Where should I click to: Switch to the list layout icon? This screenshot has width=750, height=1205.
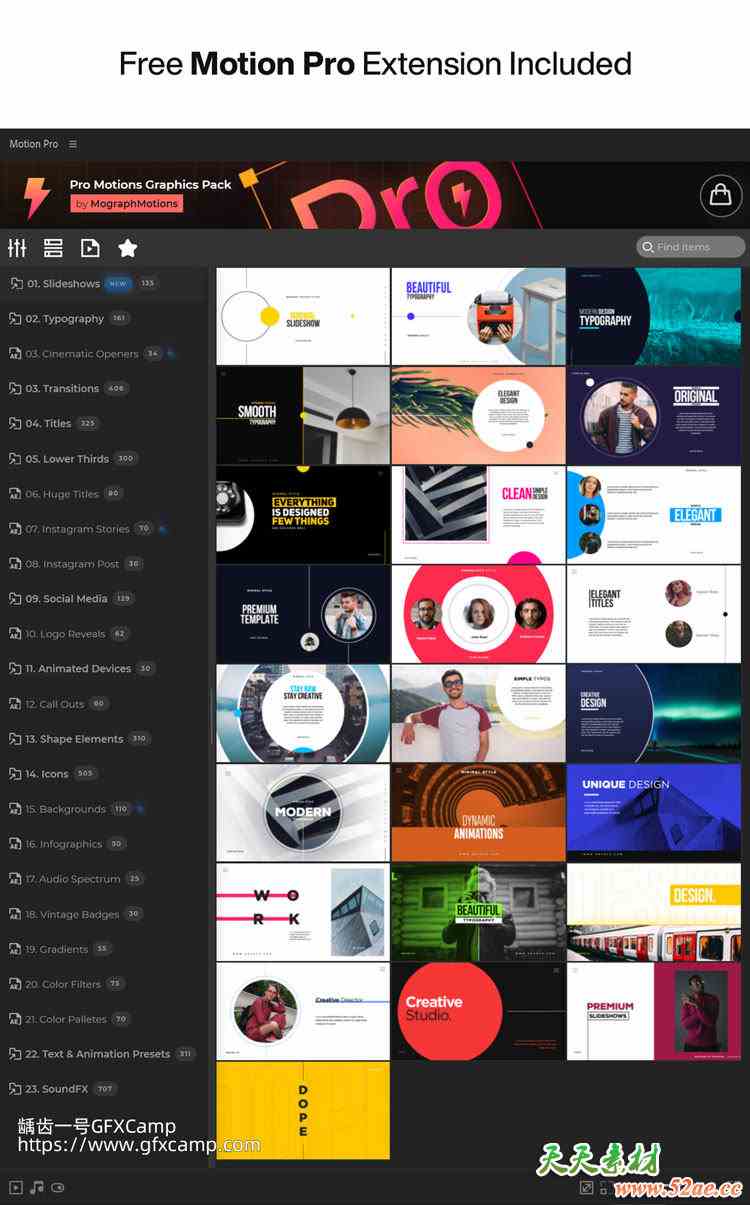53,248
